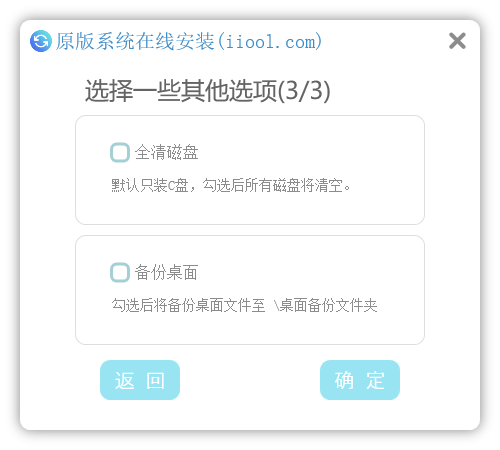The image size is (500, 450).
Task: Select the rounded panel containing 备份桌面
Action: [x=250, y=290]
